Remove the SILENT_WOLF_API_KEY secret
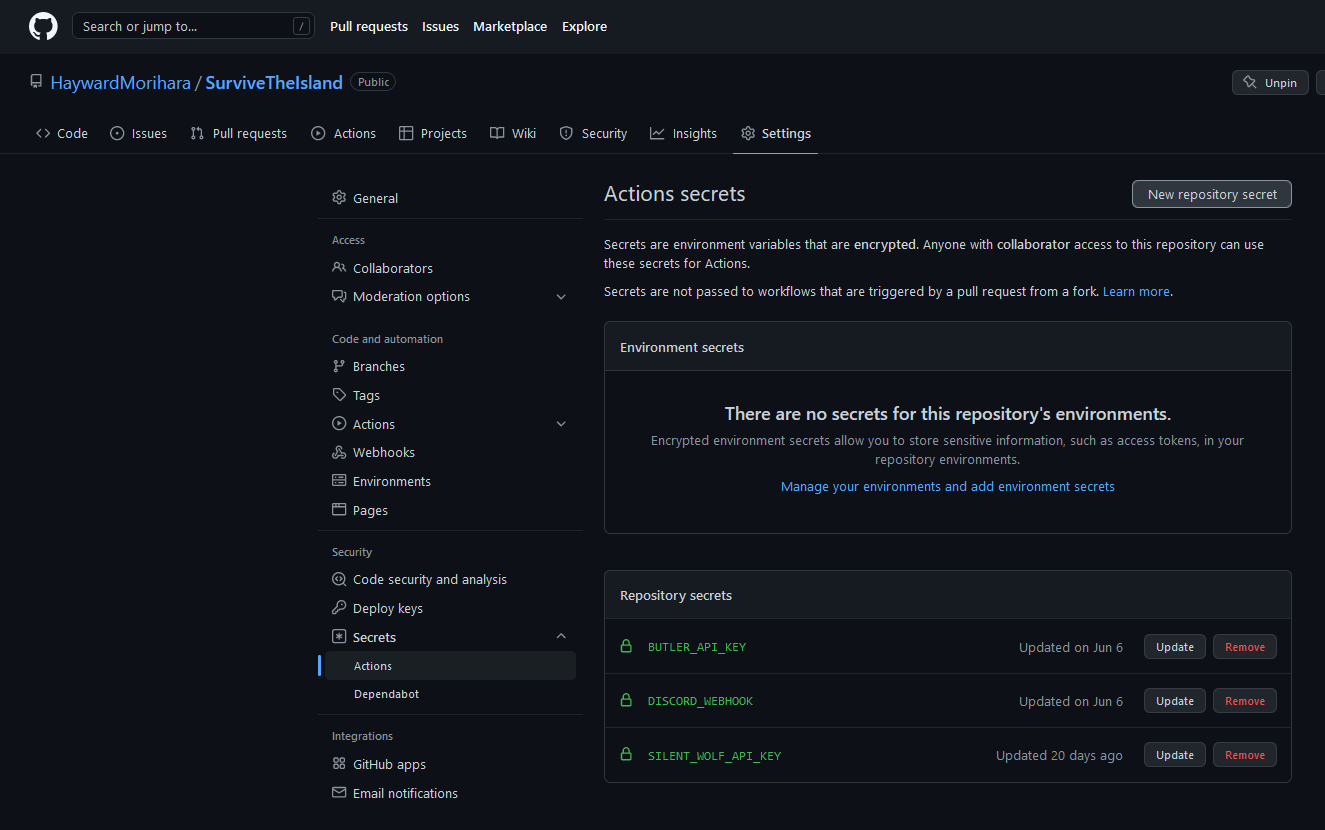Viewport: 1325px width, 830px height. pos(1245,755)
